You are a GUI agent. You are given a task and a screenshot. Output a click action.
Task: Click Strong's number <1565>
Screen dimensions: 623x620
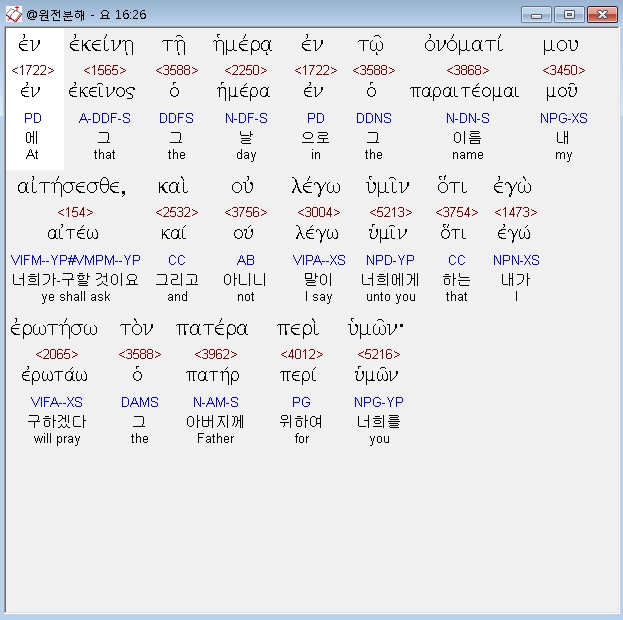point(104,70)
